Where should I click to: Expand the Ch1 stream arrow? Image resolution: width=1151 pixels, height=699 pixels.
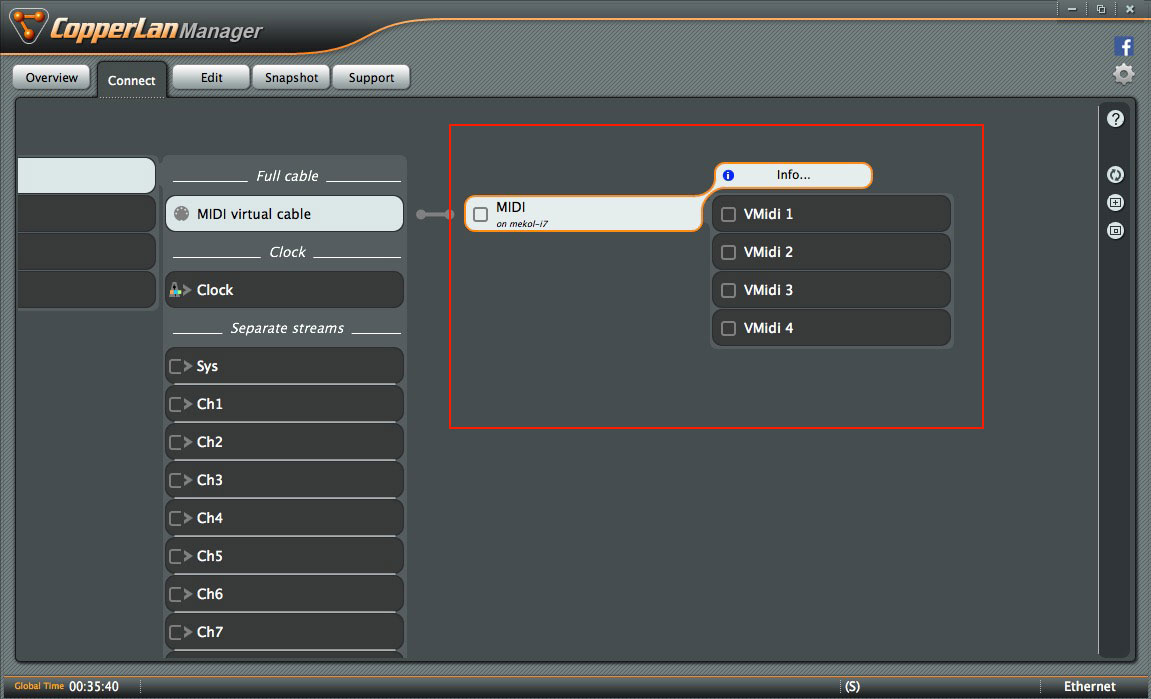187,404
